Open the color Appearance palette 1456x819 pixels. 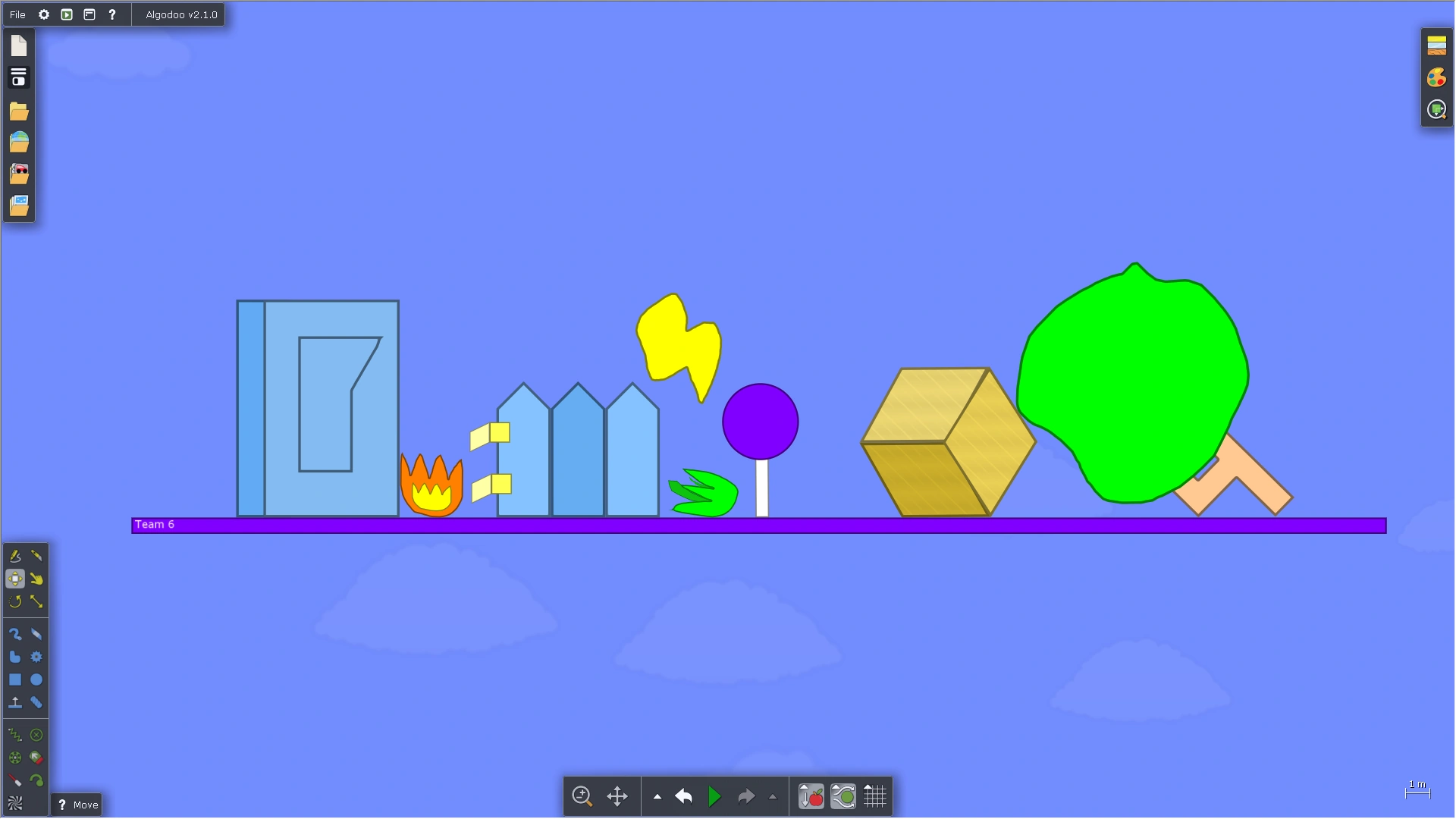point(1436,77)
